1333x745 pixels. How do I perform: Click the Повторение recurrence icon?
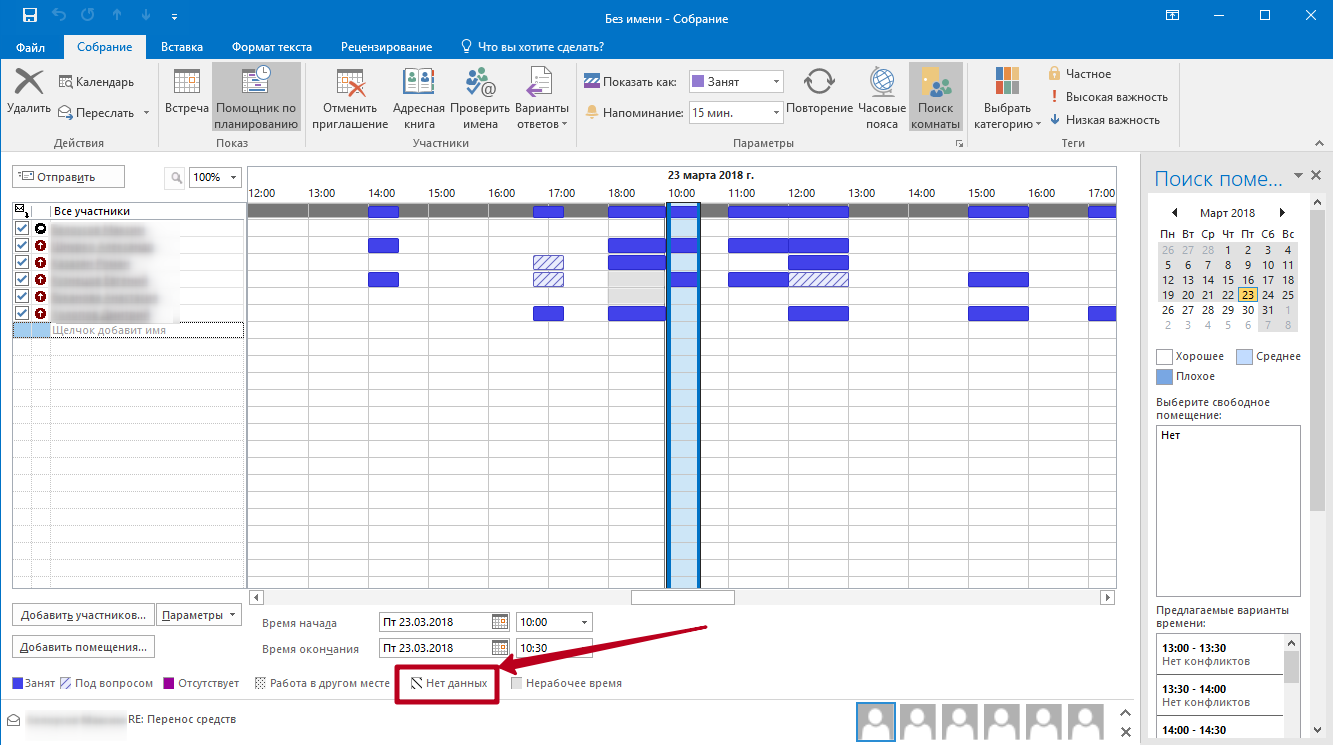pyautogui.click(x=819, y=83)
